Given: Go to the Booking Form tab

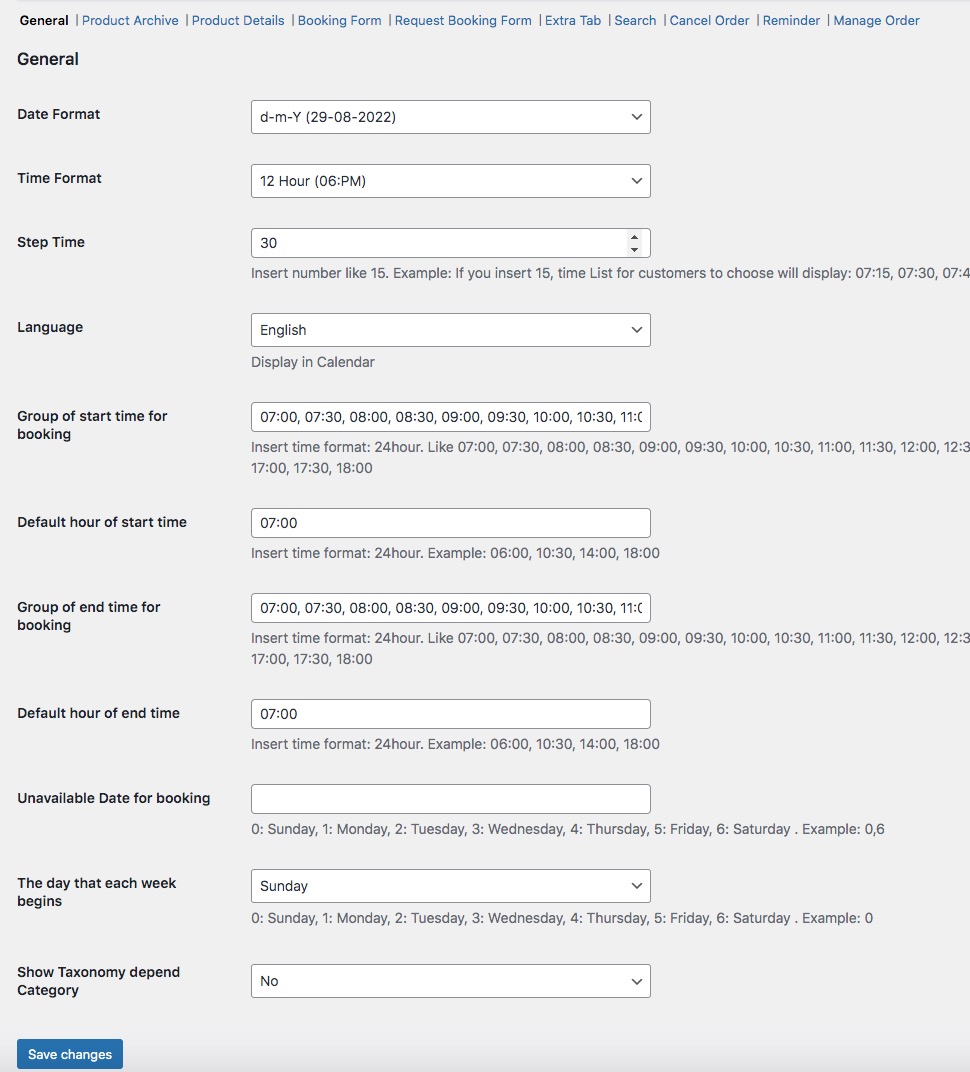Looking at the screenshot, I should [339, 20].
